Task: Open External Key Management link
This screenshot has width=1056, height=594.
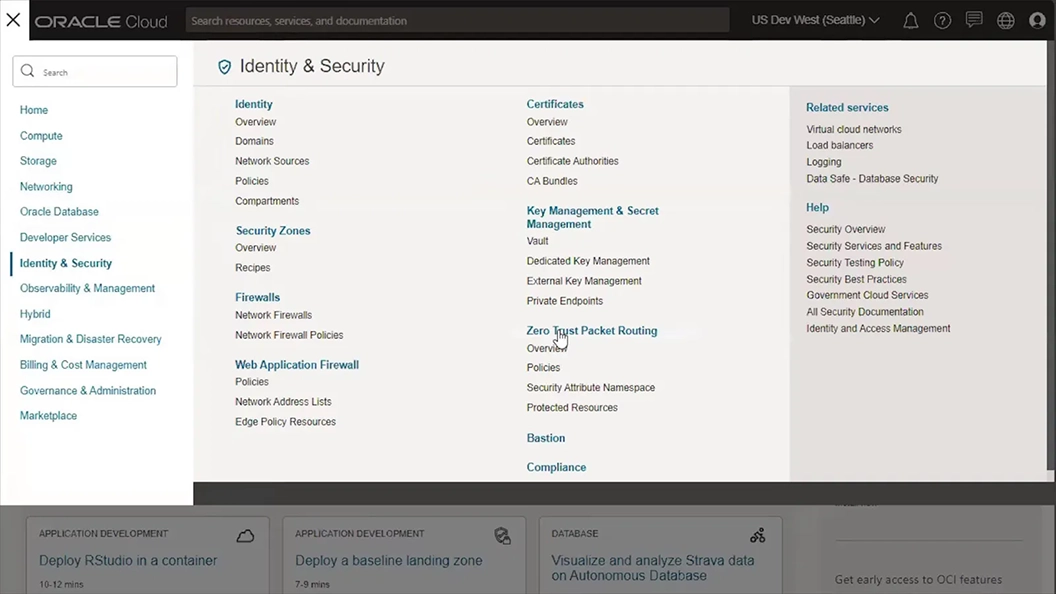Action: click(x=584, y=281)
